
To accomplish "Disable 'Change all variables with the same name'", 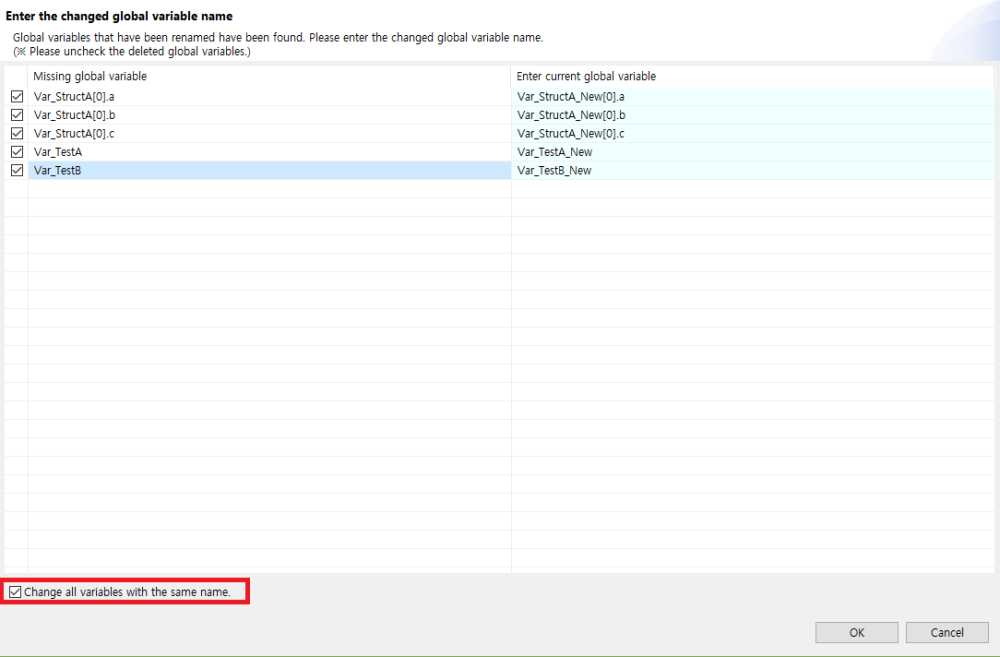I will click(x=14, y=592).
